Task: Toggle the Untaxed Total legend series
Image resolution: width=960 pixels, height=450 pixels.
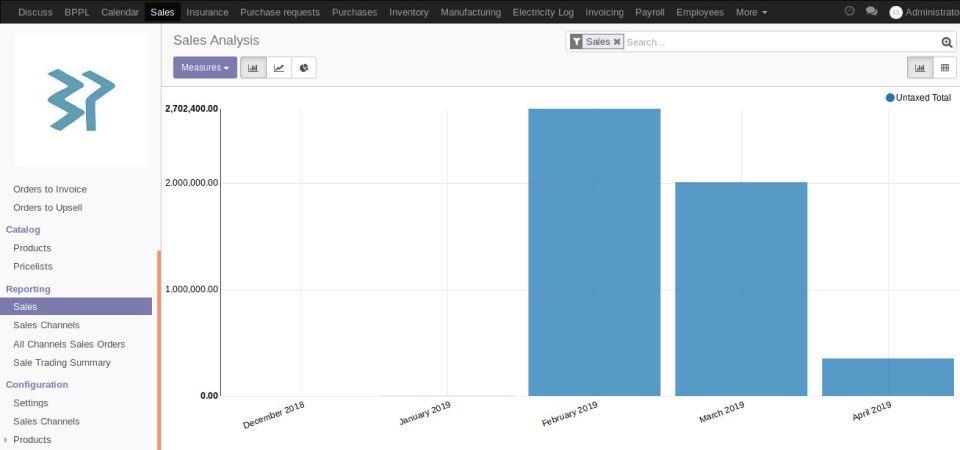Action: [918, 98]
